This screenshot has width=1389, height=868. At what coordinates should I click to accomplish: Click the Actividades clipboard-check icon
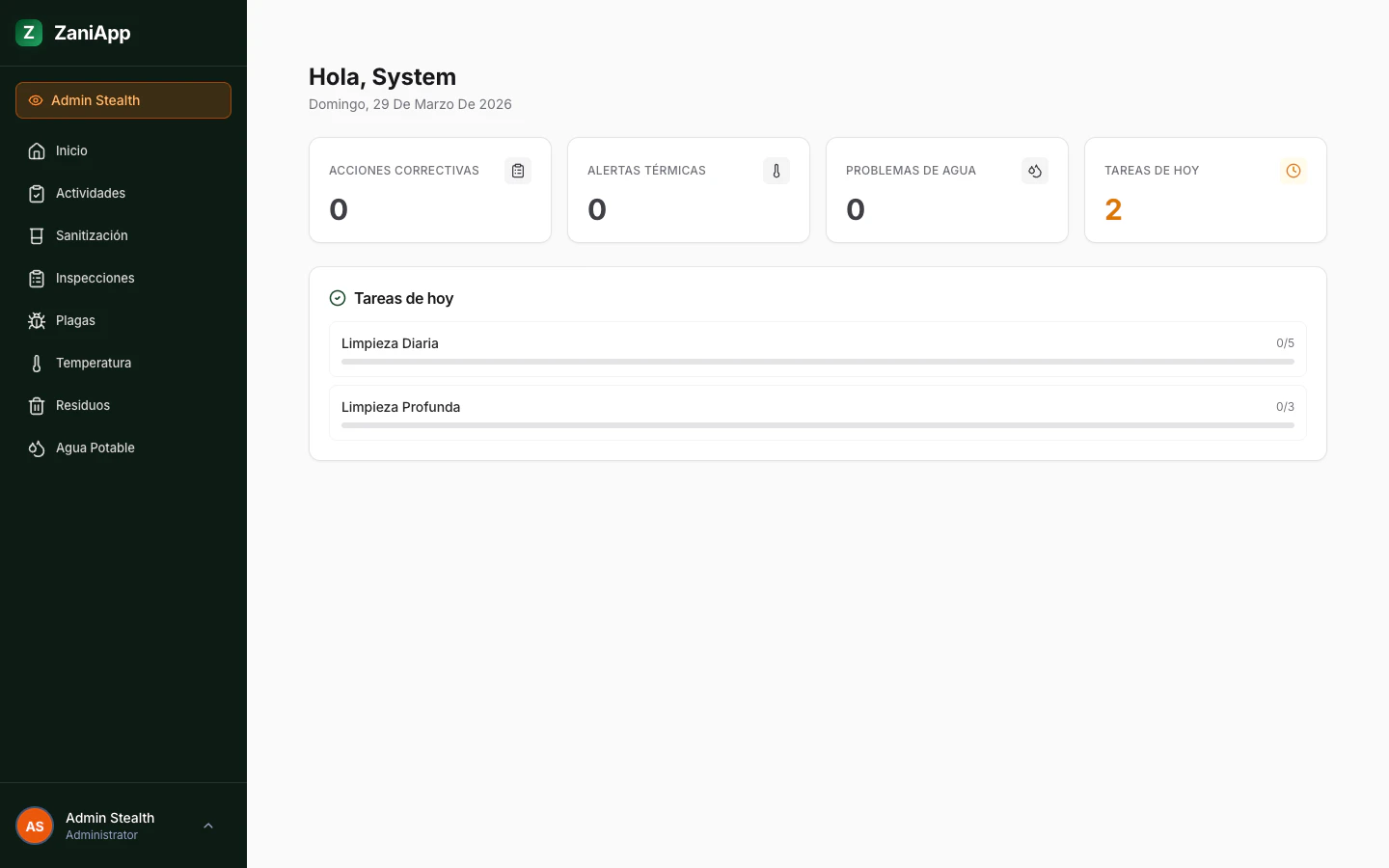[37, 193]
